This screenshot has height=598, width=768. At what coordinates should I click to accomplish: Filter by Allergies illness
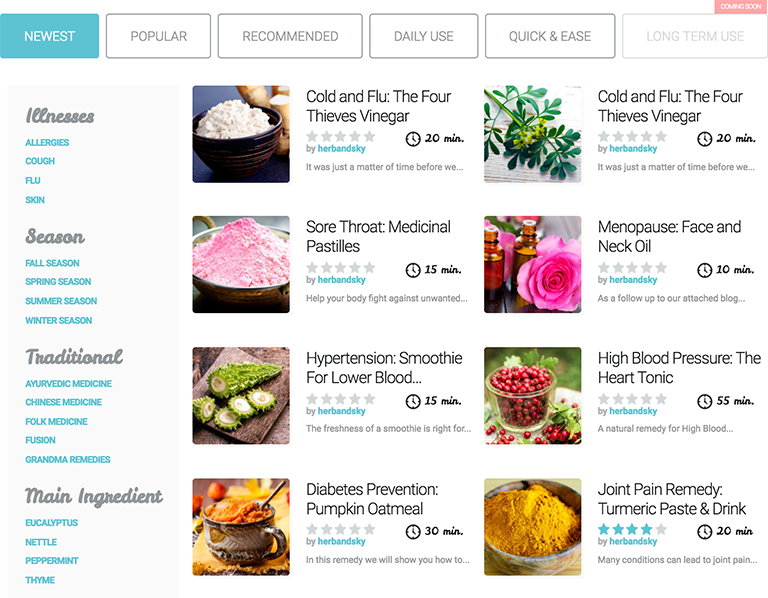[x=47, y=143]
